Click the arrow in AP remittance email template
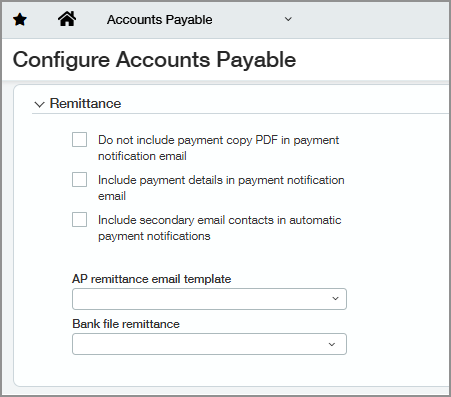Image resolution: width=451 pixels, height=397 pixels. (335, 299)
